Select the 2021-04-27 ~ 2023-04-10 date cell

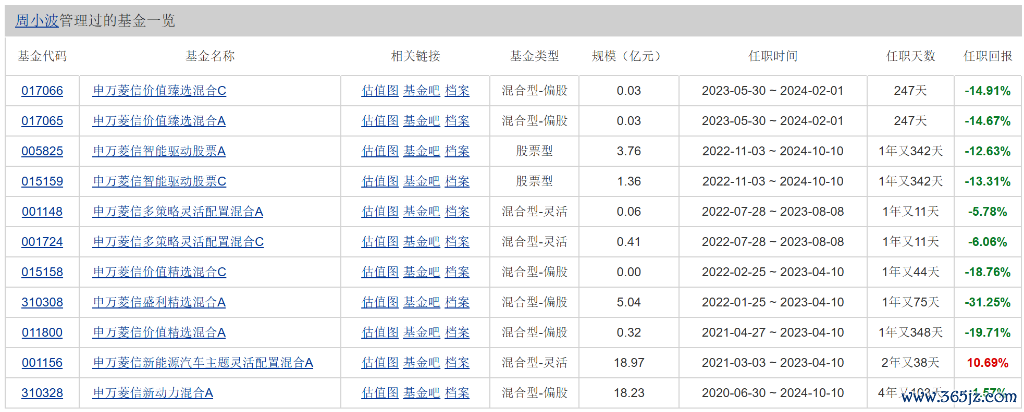pyautogui.click(x=773, y=332)
